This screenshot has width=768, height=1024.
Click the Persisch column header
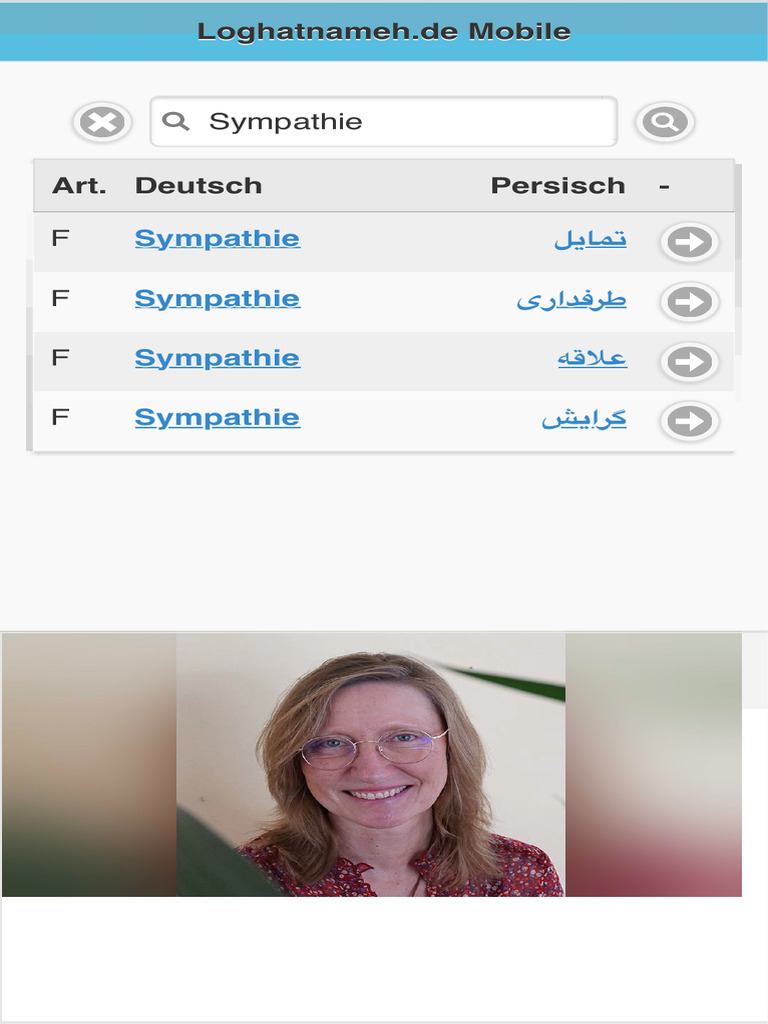557,186
